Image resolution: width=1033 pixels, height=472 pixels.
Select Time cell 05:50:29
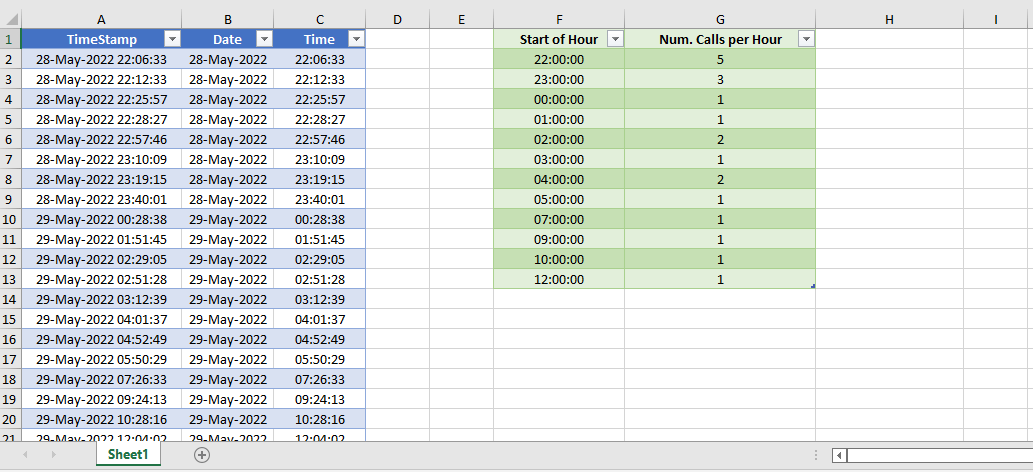320,359
